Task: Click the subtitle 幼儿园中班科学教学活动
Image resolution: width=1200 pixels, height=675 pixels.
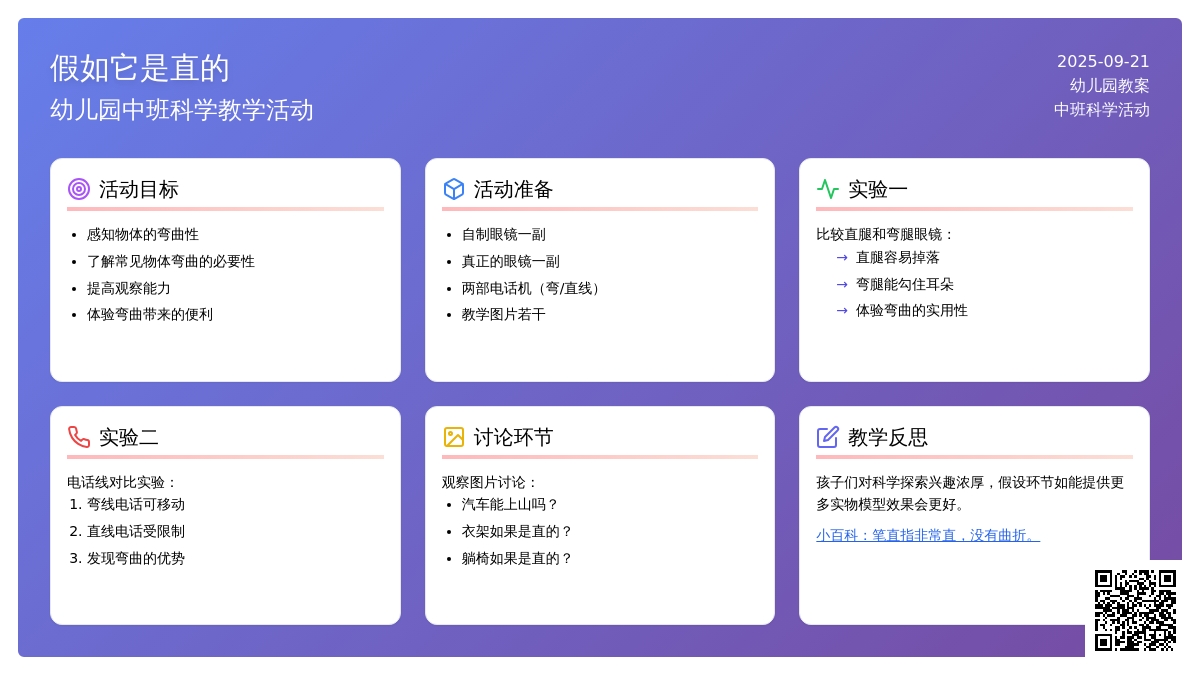Action: click(182, 110)
